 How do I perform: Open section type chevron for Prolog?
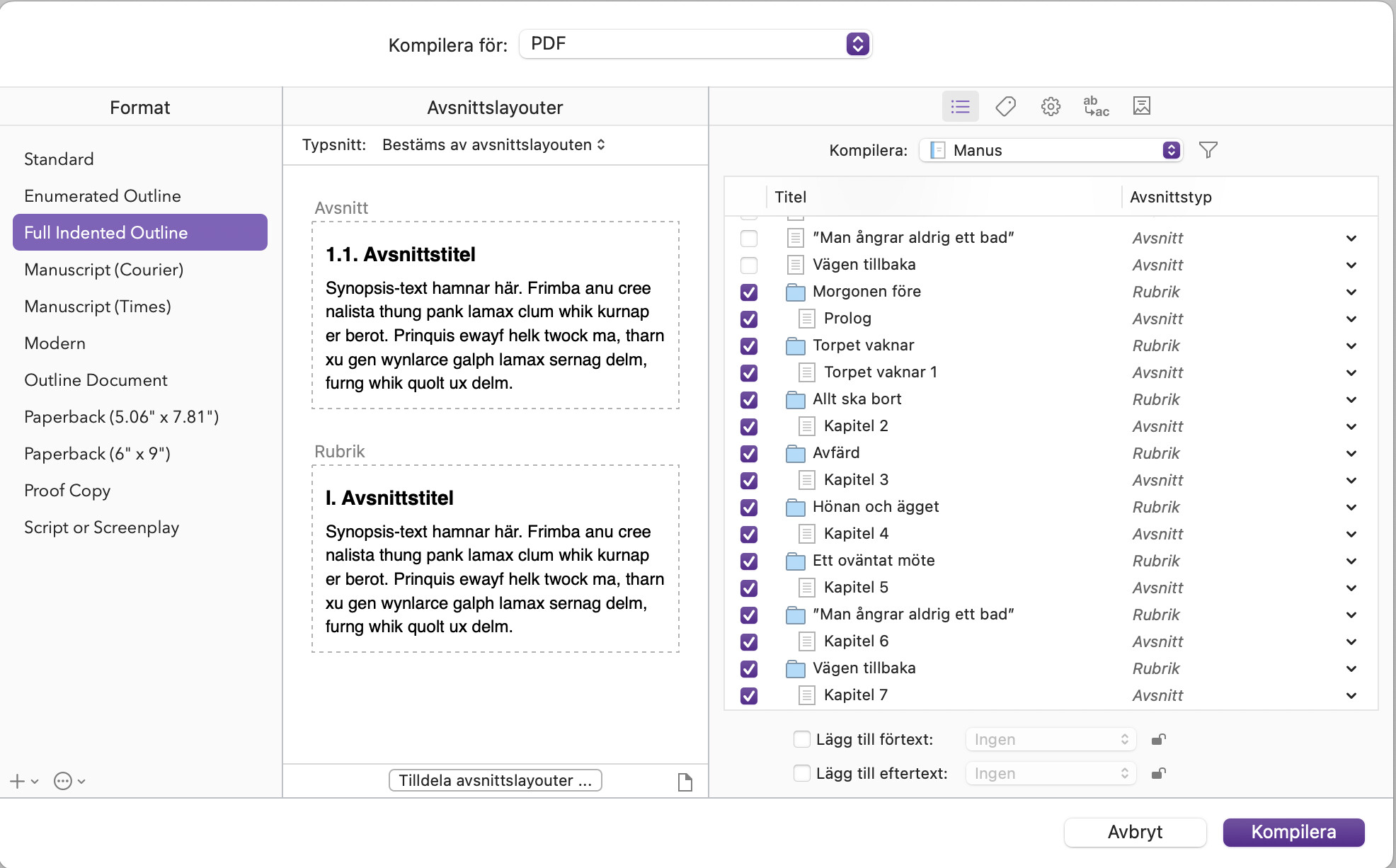point(1351,319)
